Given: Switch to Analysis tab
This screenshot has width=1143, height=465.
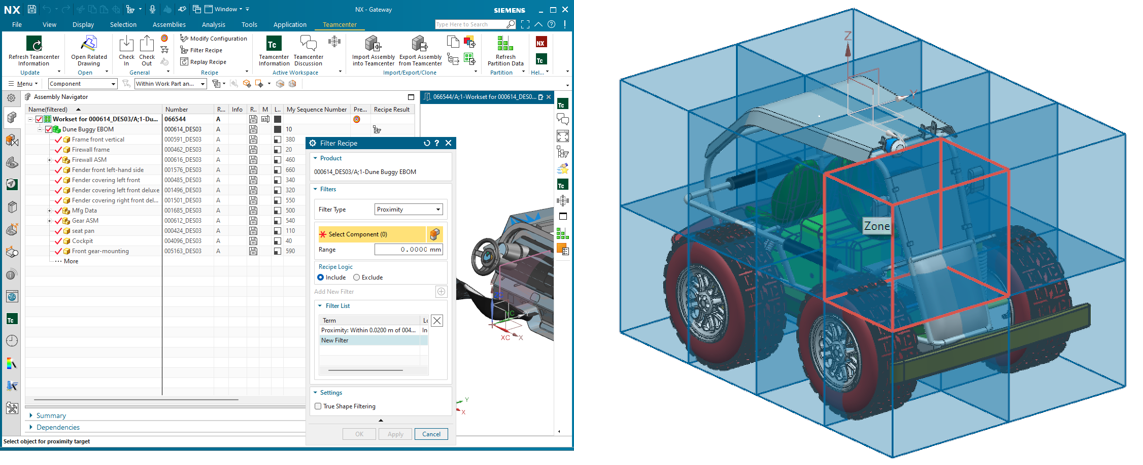Looking at the screenshot, I should pos(214,24).
